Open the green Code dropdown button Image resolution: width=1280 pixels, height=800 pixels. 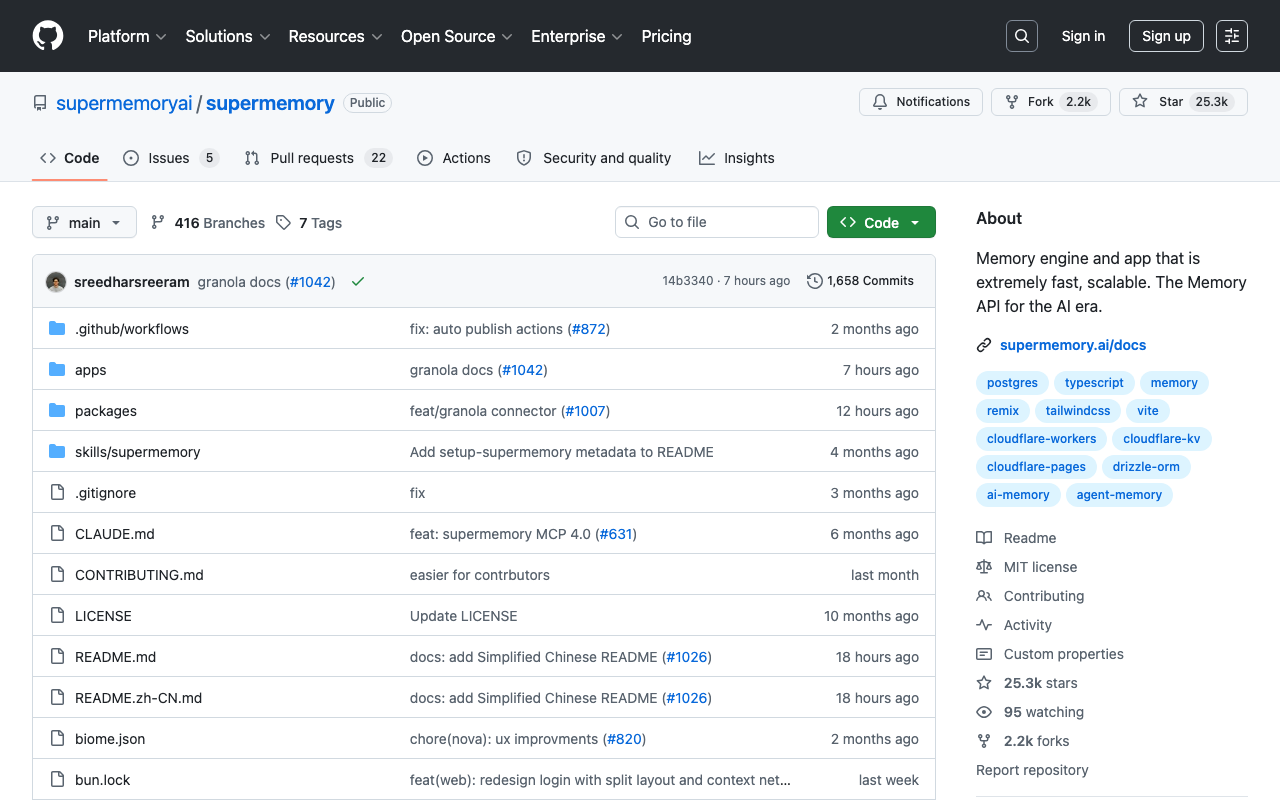pyautogui.click(x=881, y=222)
